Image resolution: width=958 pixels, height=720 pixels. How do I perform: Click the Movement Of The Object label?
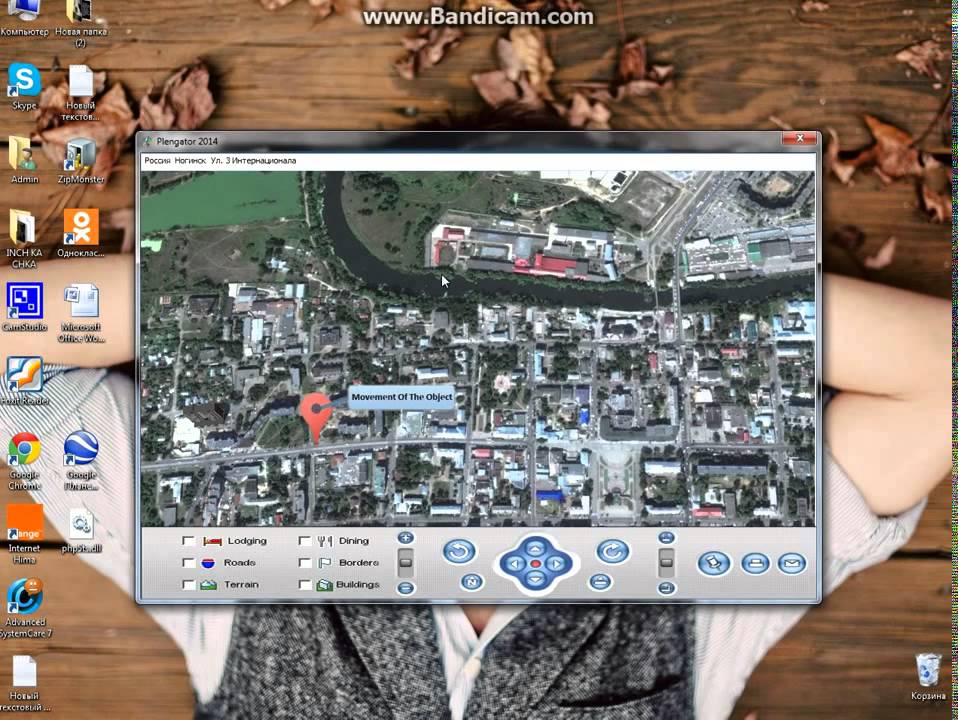click(401, 397)
